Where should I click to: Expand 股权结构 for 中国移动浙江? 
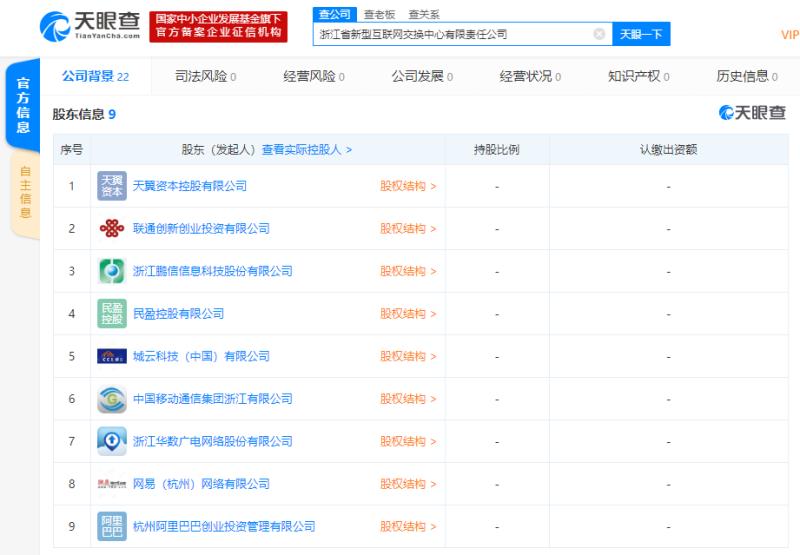408,398
